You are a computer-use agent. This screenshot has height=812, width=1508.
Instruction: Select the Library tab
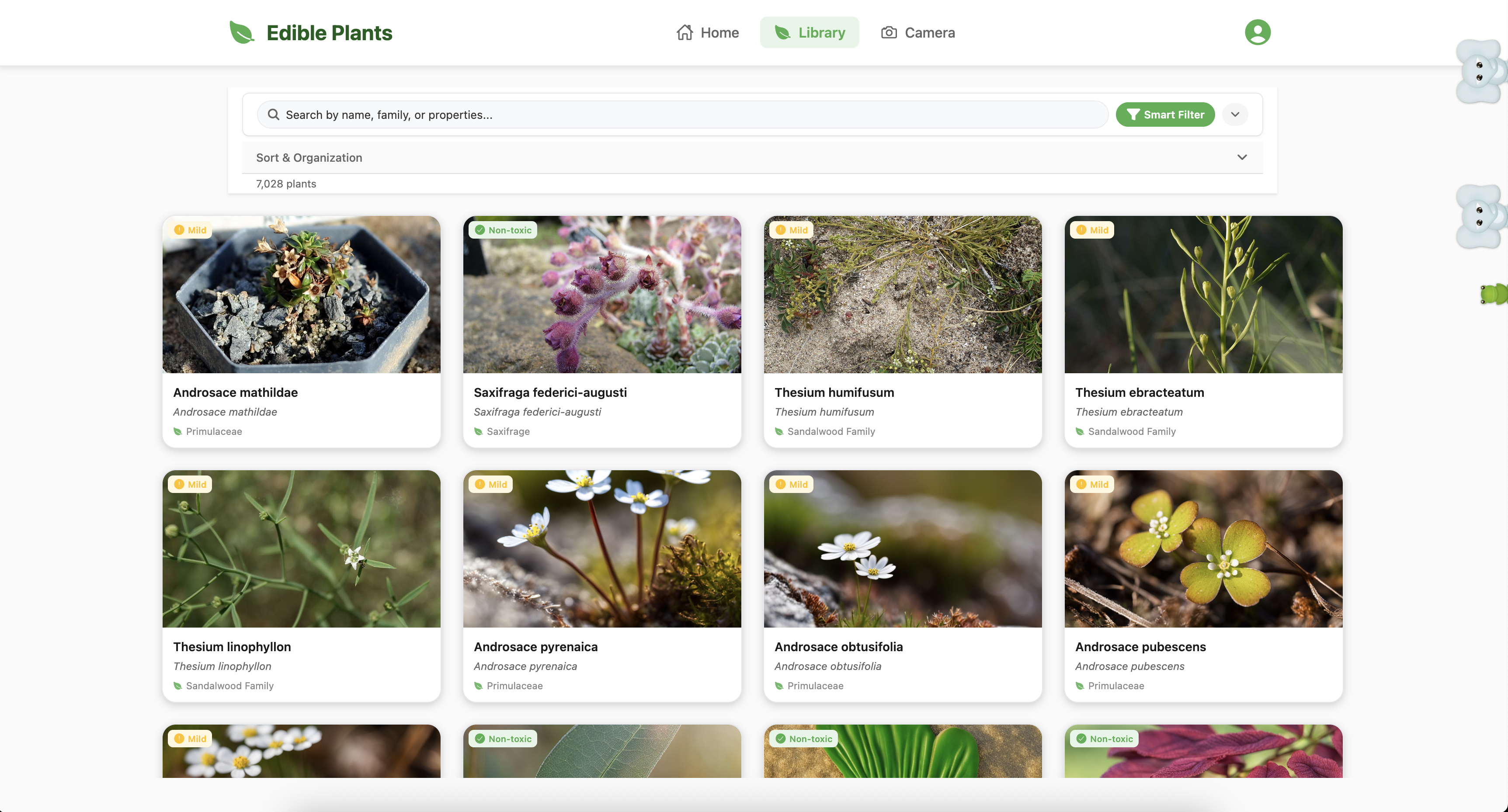(809, 33)
